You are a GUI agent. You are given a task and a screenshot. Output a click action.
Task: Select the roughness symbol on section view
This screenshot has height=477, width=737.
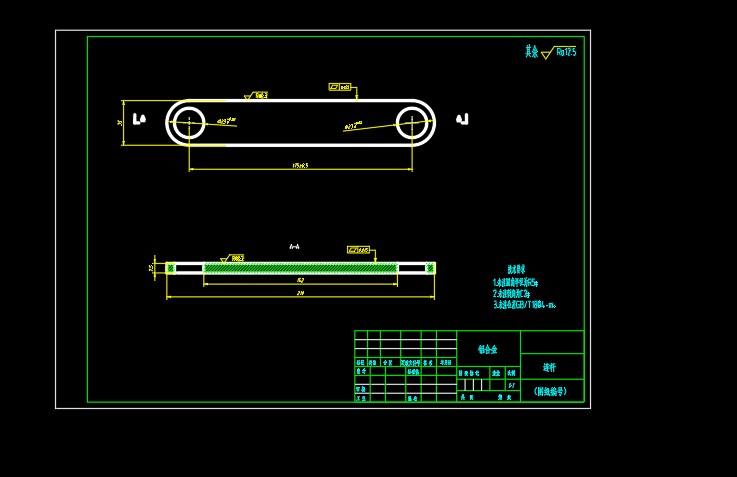tap(232, 258)
